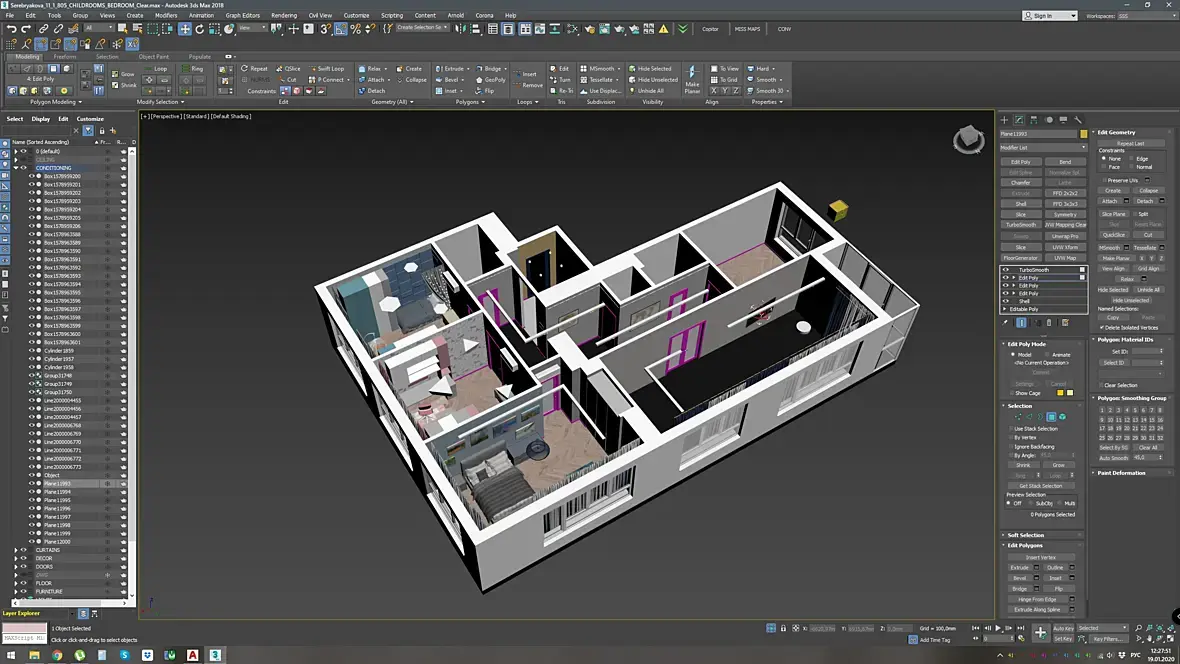Enable the Ignore Backfacing checkbox
Image resolution: width=1180 pixels, height=664 pixels.
click(x=1010, y=446)
